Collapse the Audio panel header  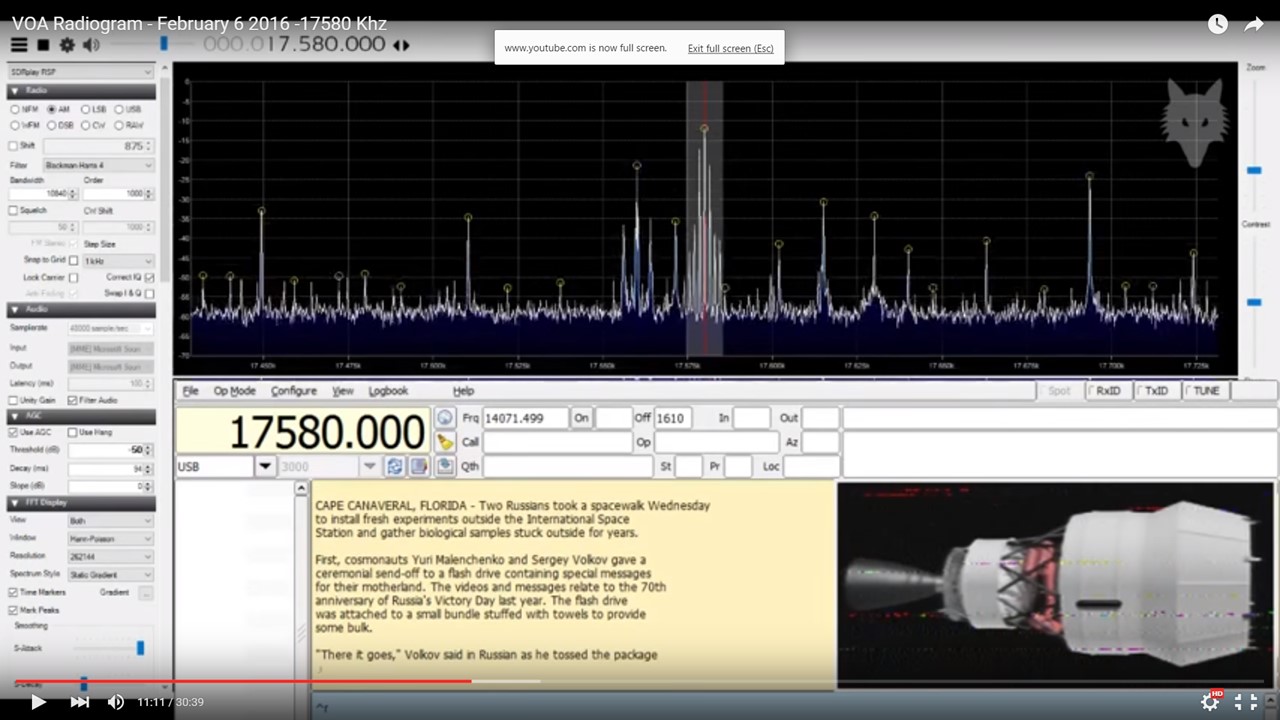point(81,309)
